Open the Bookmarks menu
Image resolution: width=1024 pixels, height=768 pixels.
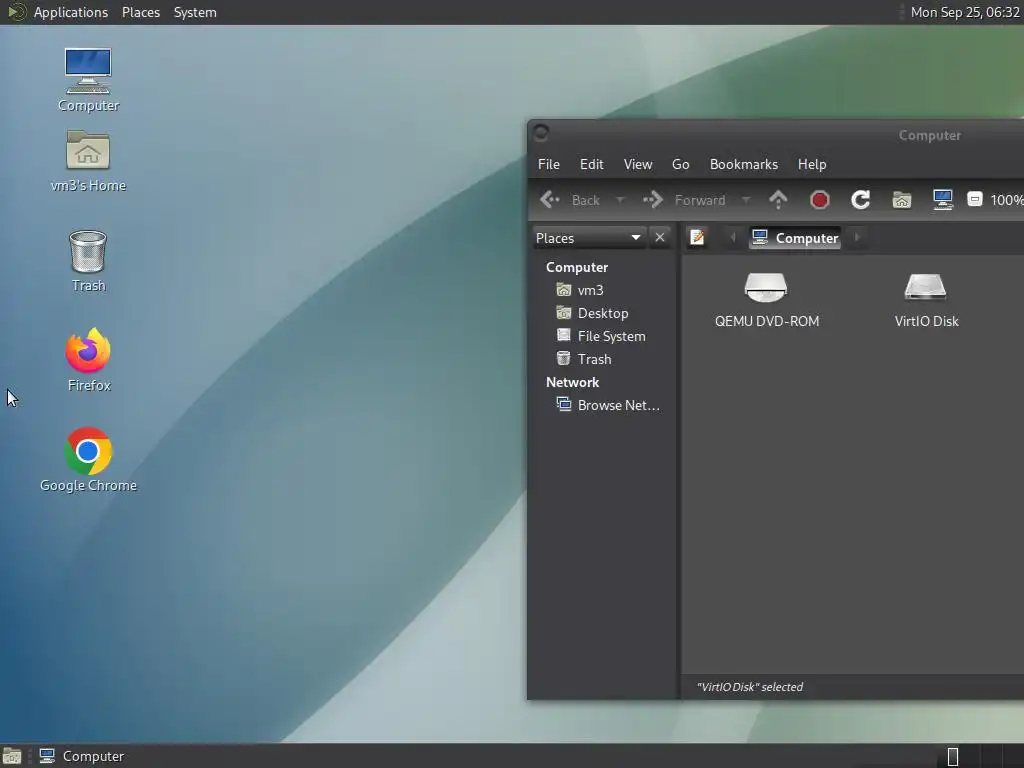pos(744,164)
